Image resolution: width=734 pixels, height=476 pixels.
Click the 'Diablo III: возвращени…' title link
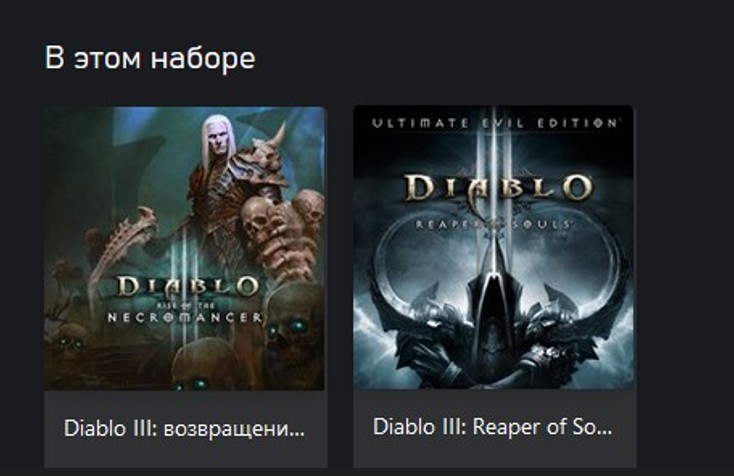pyautogui.click(x=184, y=429)
